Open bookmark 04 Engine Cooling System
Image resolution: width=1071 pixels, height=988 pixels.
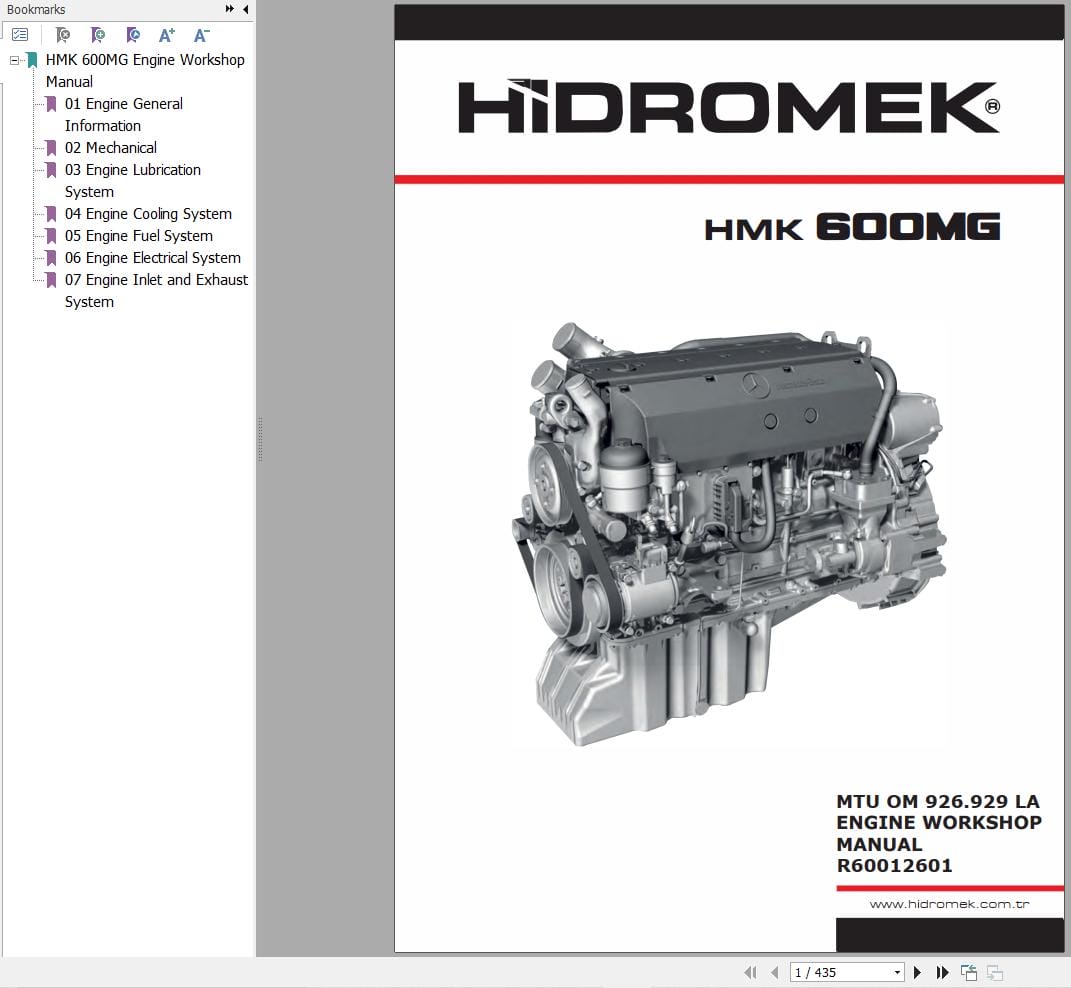148,214
